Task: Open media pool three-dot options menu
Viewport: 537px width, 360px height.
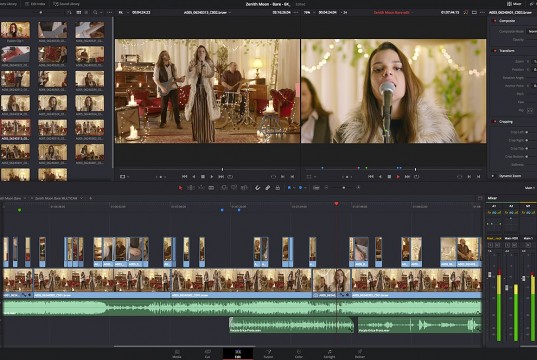Action: tap(109, 12)
